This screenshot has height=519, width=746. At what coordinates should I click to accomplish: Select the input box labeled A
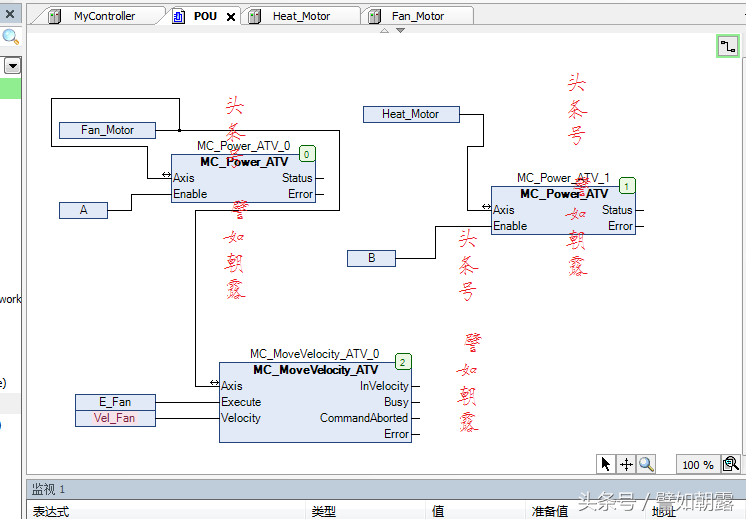pyautogui.click(x=83, y=210)
